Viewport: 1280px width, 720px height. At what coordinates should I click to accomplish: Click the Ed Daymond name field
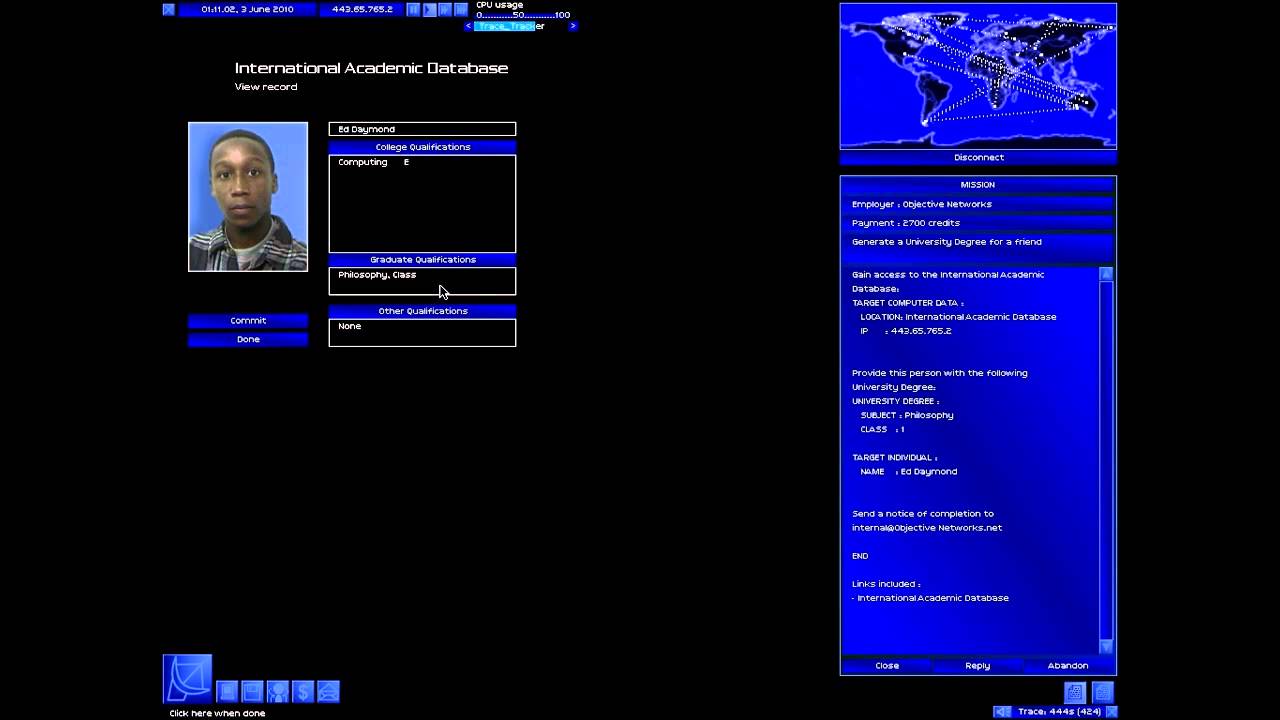pos(422,129)
